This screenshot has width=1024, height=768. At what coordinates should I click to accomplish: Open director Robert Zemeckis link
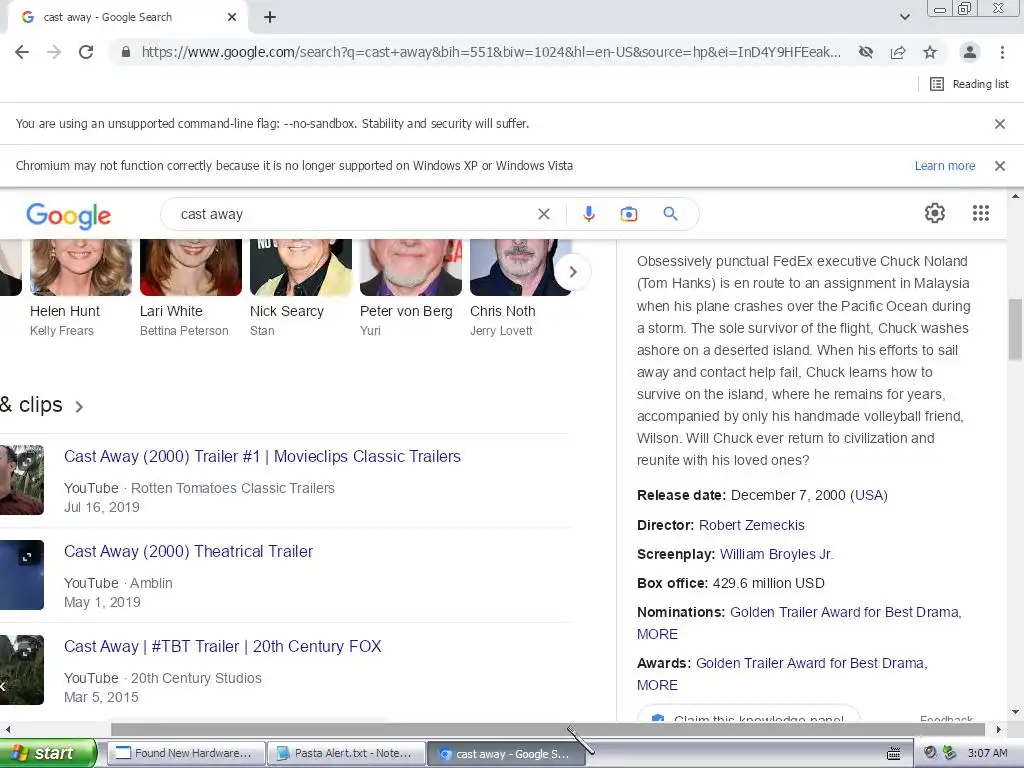[751, 525]
